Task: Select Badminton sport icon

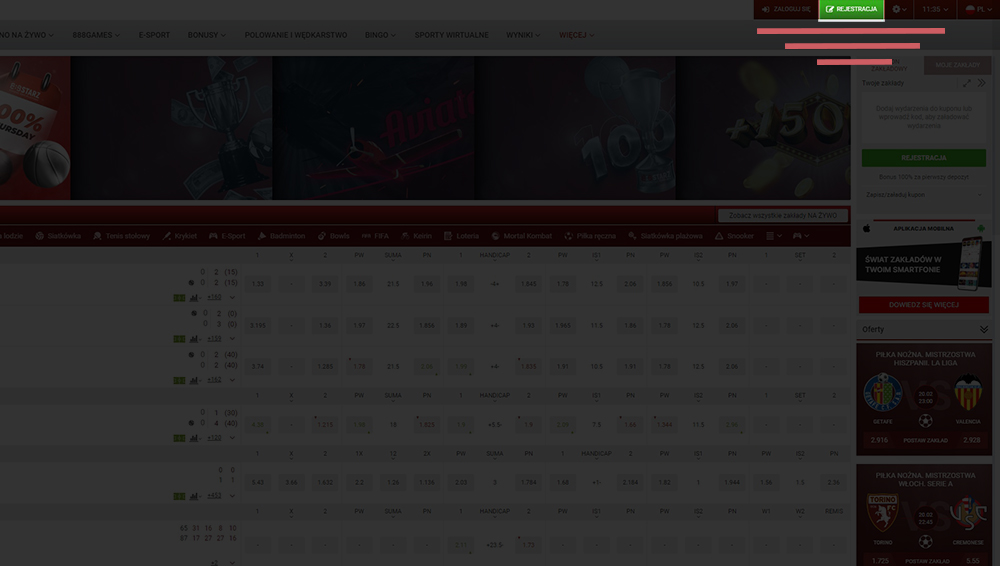Action: tap(281, 236)
